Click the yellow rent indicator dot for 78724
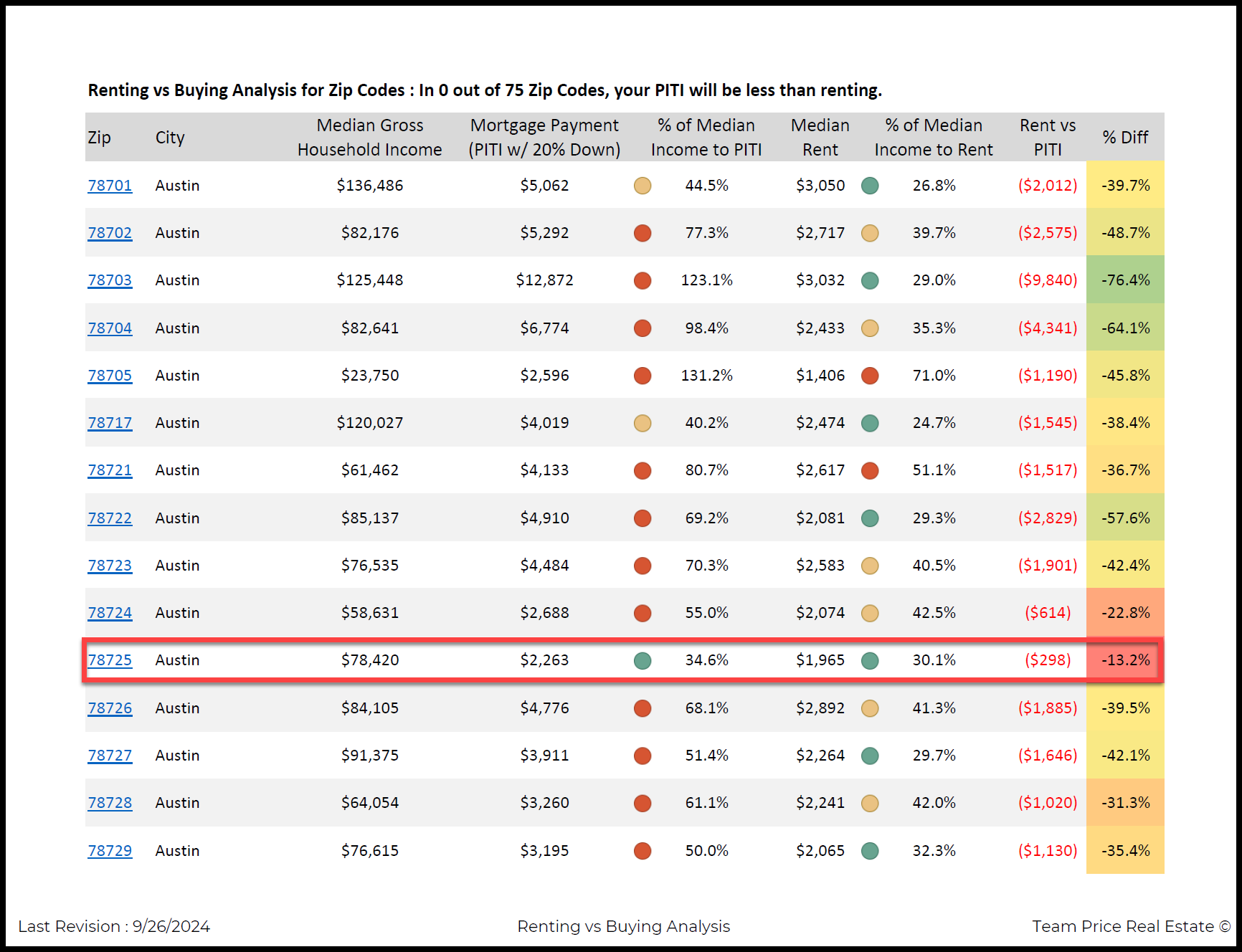The image size is (1242, 952). [870, 613]
